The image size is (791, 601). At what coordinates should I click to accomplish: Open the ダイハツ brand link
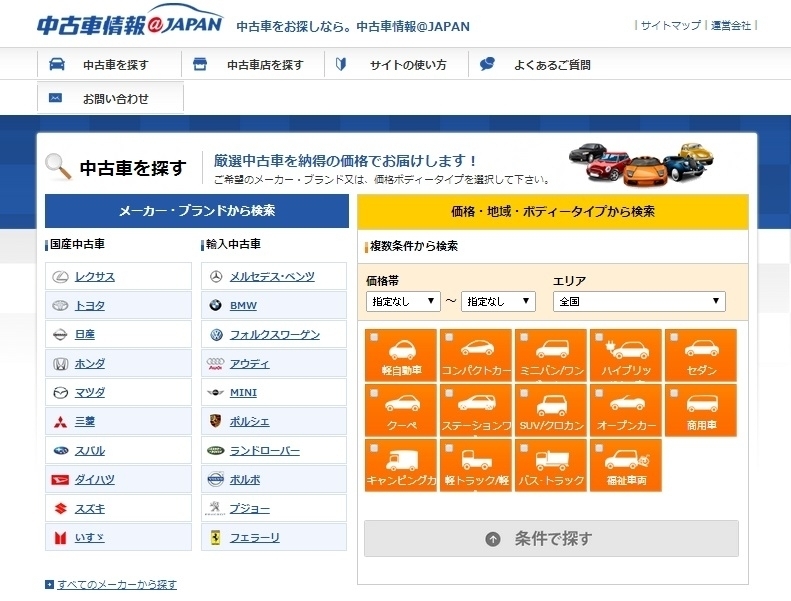tap(95, 480)
